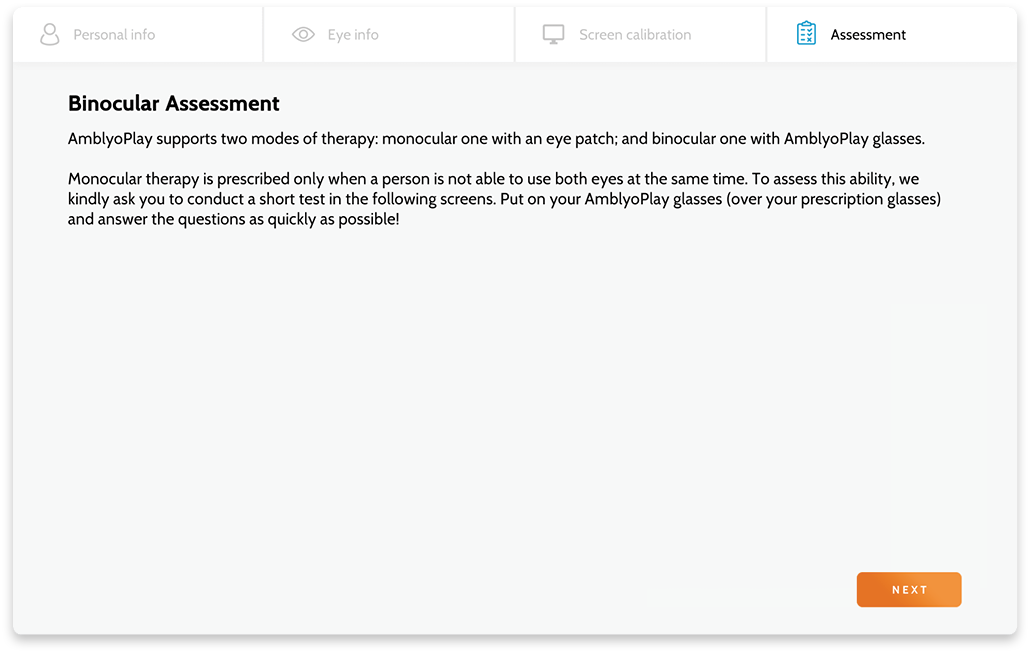
Task: Click the line starting 'kindly ask you to conduct'
Action: tap(504, 199)
